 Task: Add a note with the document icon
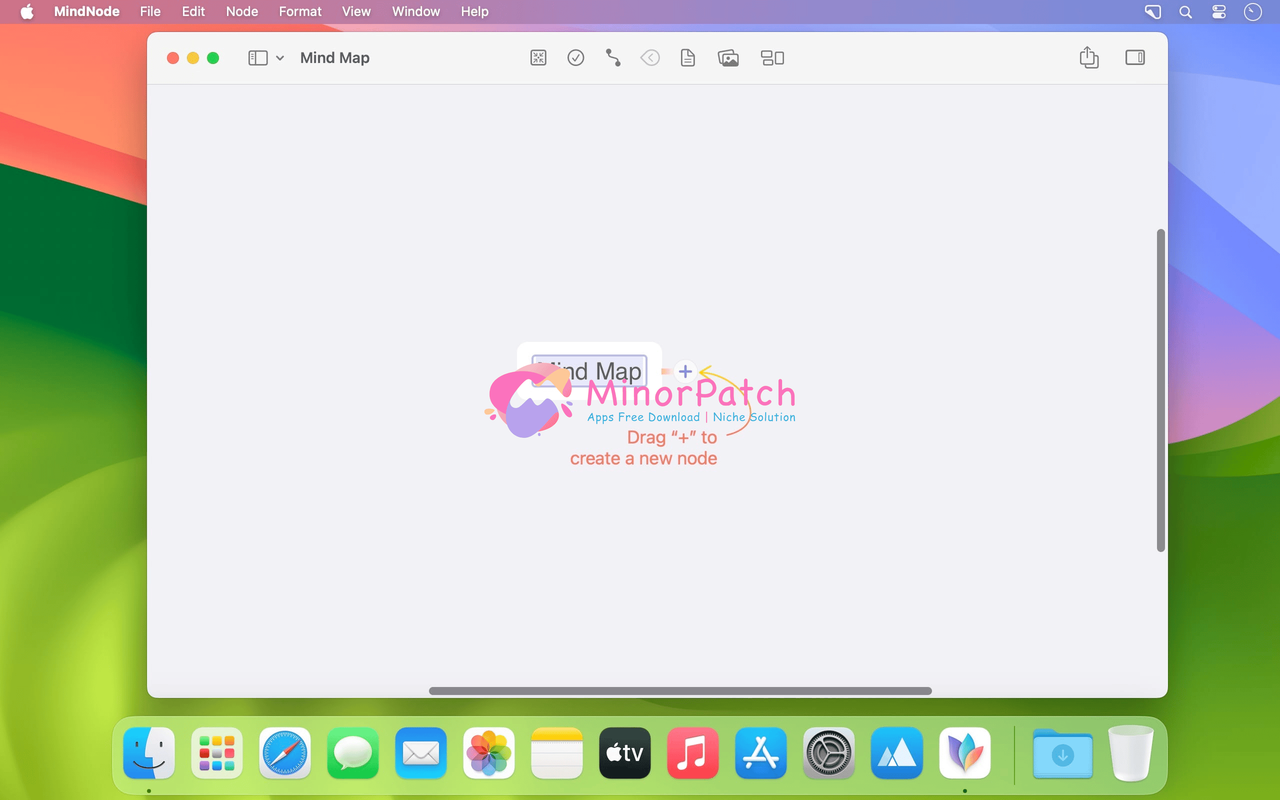[x=688, y=58]
